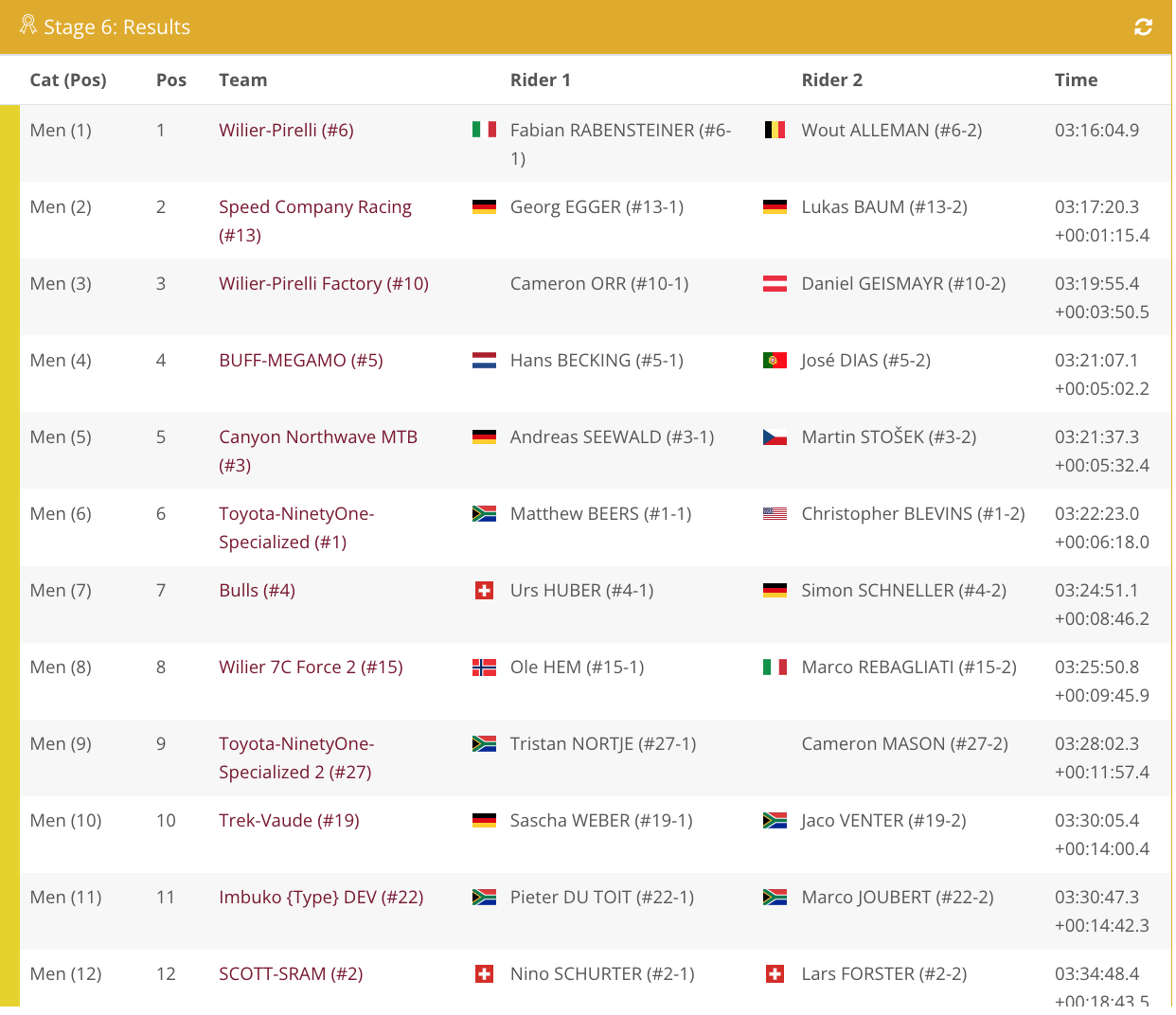
Task: Click the Czech flag beside Martin Stošek
Action: pyautogui.click(x=775, y=436)
